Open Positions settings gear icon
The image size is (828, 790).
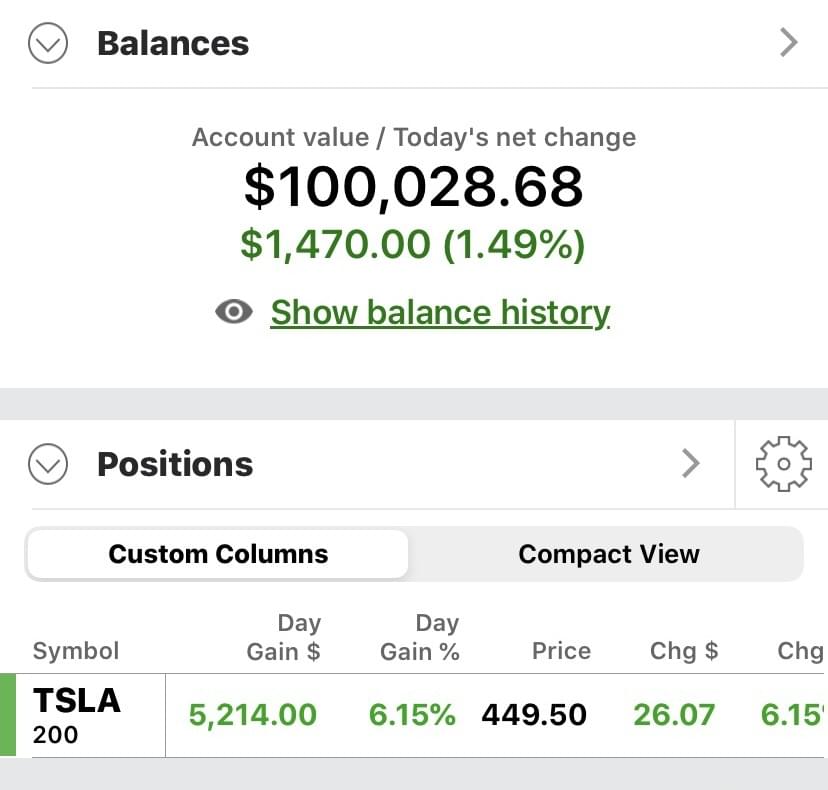coord(783,464)
